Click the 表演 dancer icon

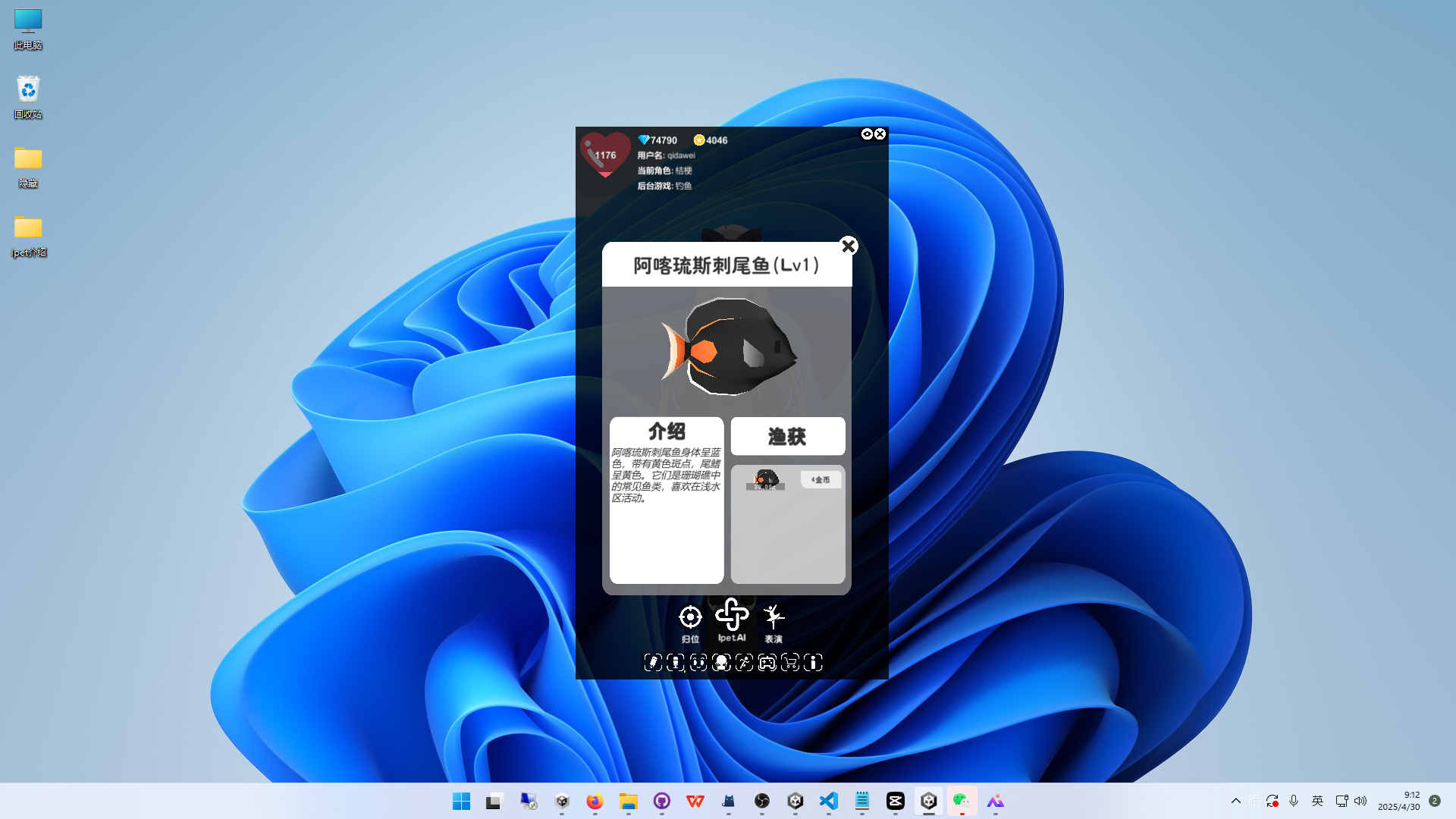[773, 618]
